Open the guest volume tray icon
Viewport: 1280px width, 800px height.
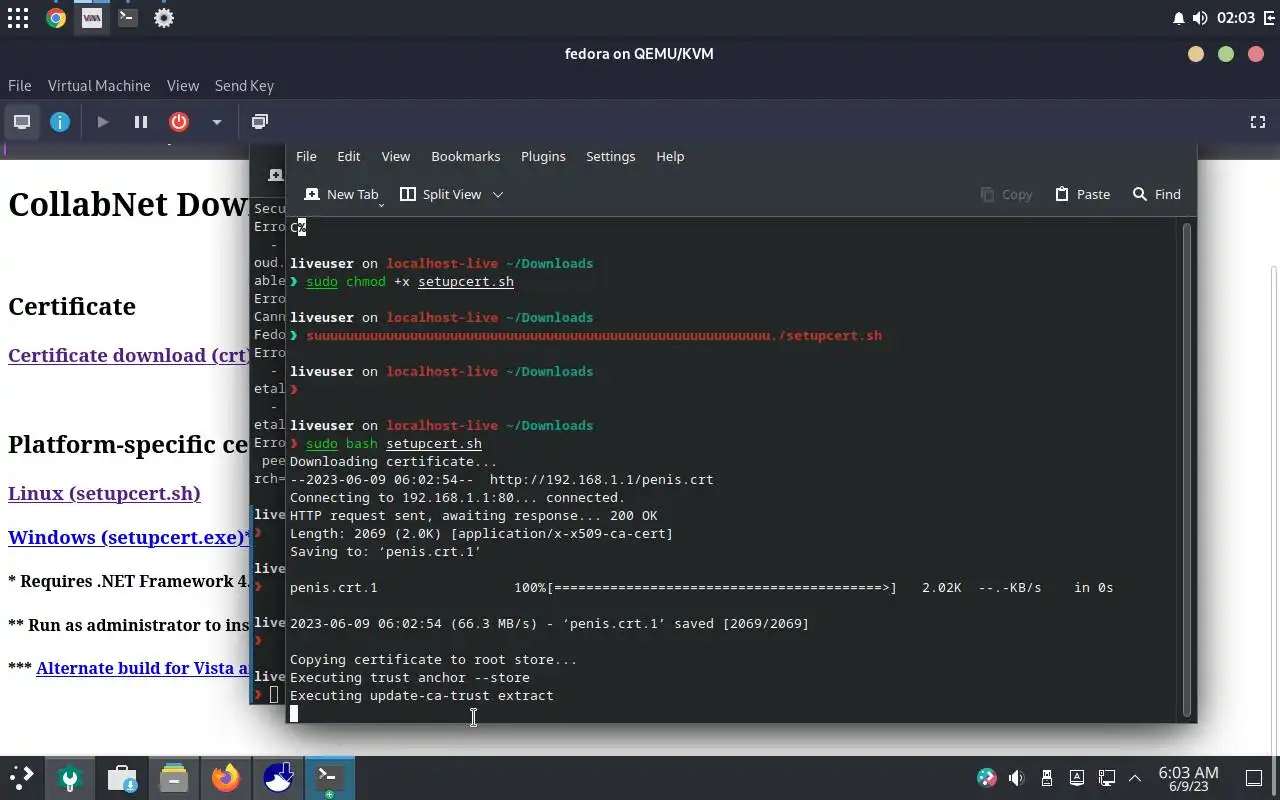pyautogui.click(x=1016, y=778)
